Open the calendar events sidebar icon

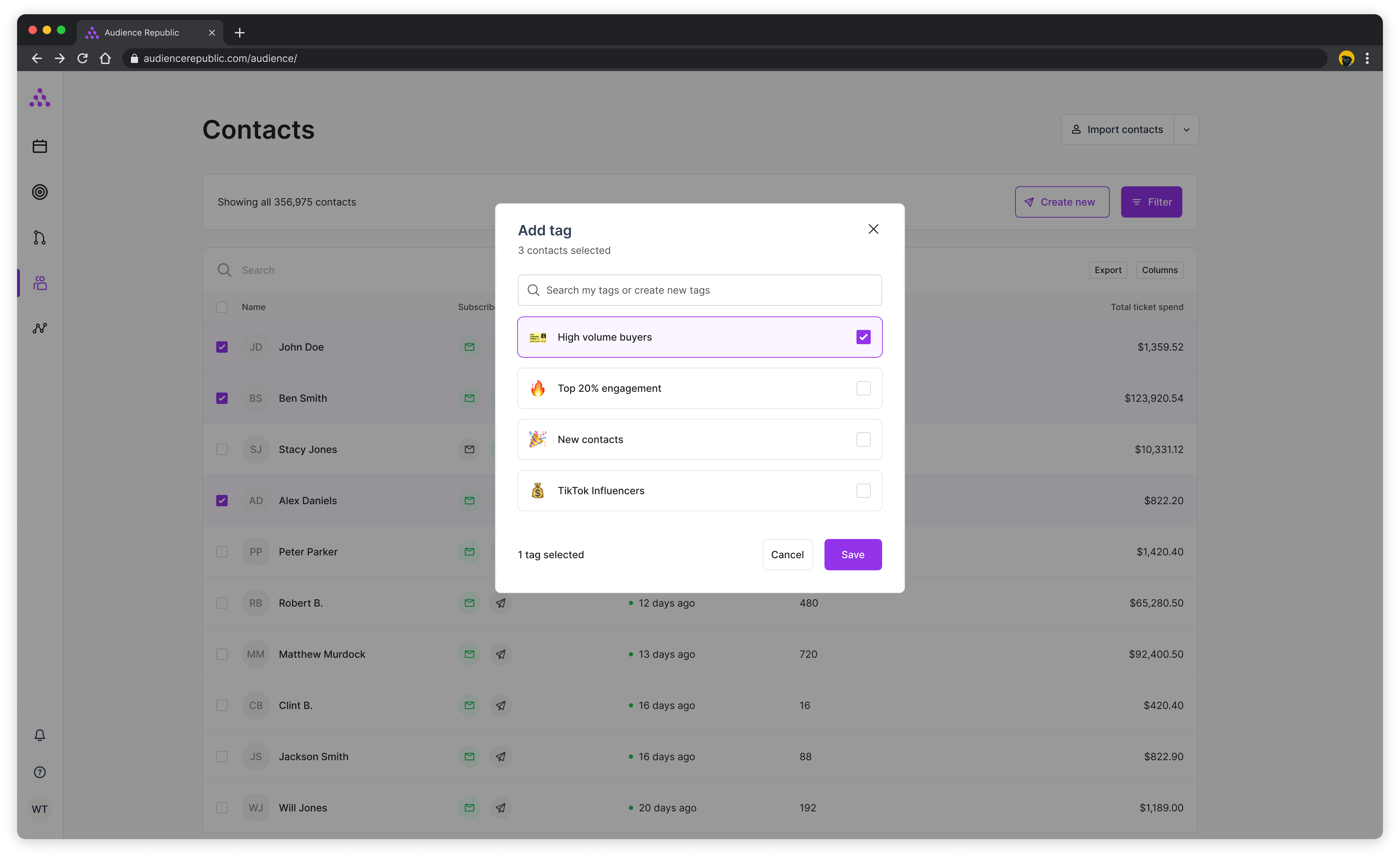coord(40,146)
